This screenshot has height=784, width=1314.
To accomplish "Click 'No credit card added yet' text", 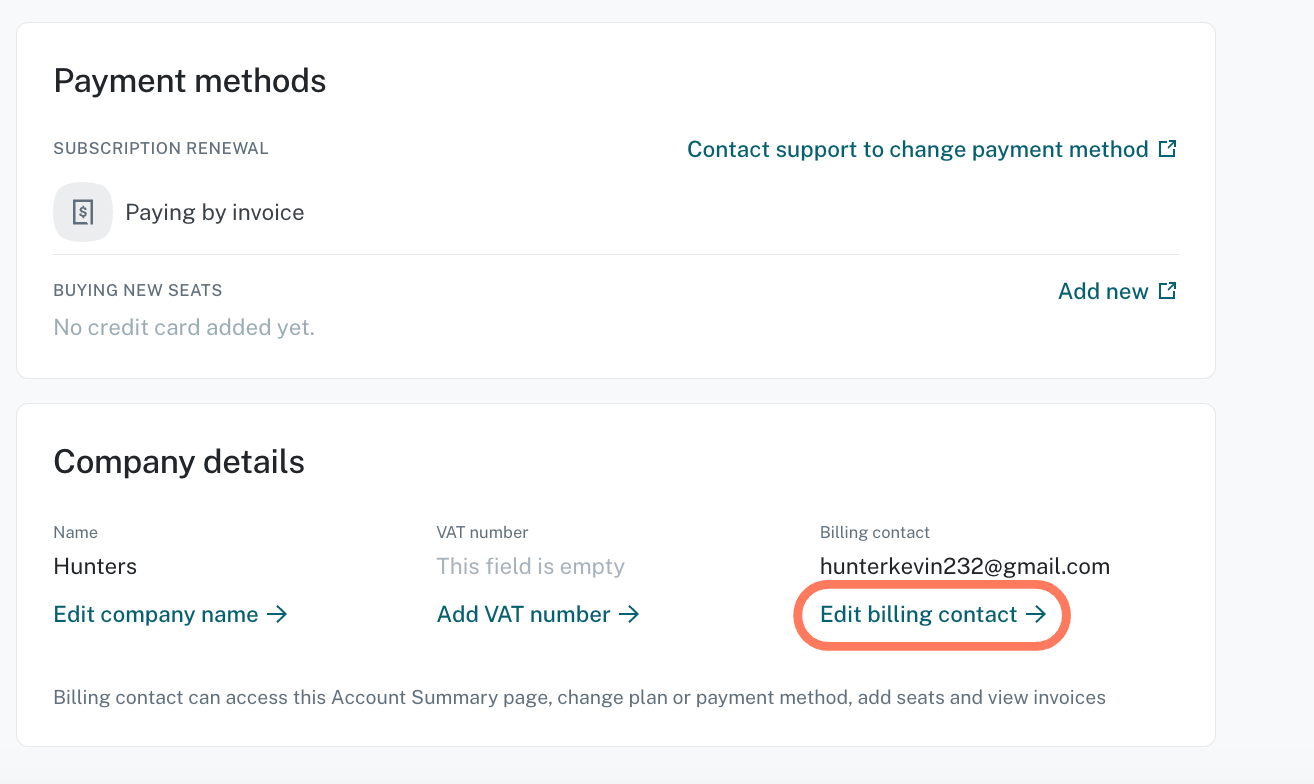I will (184, 327).
